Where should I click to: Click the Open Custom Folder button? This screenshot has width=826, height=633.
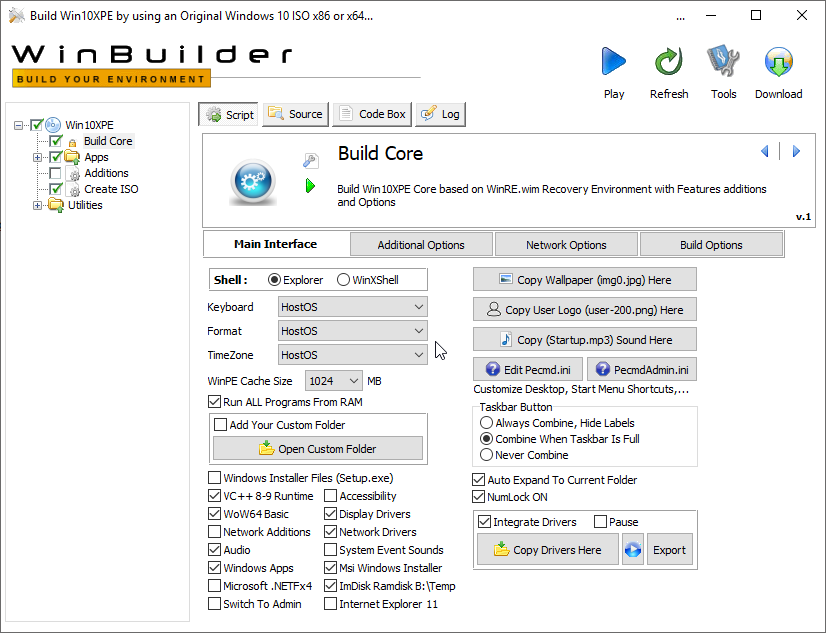[x=318, y=448]
